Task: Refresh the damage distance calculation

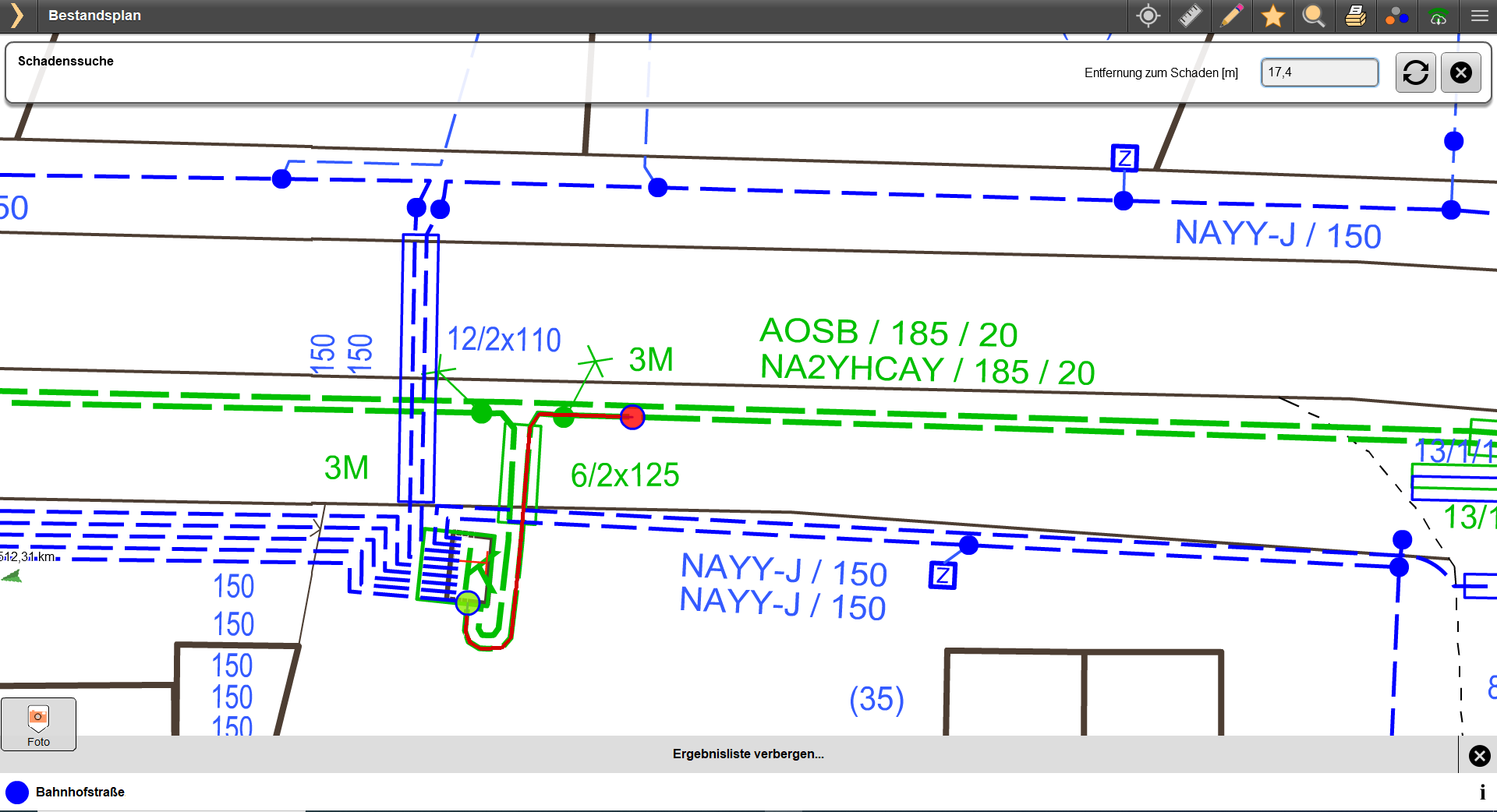Action: pos(1415,72)
